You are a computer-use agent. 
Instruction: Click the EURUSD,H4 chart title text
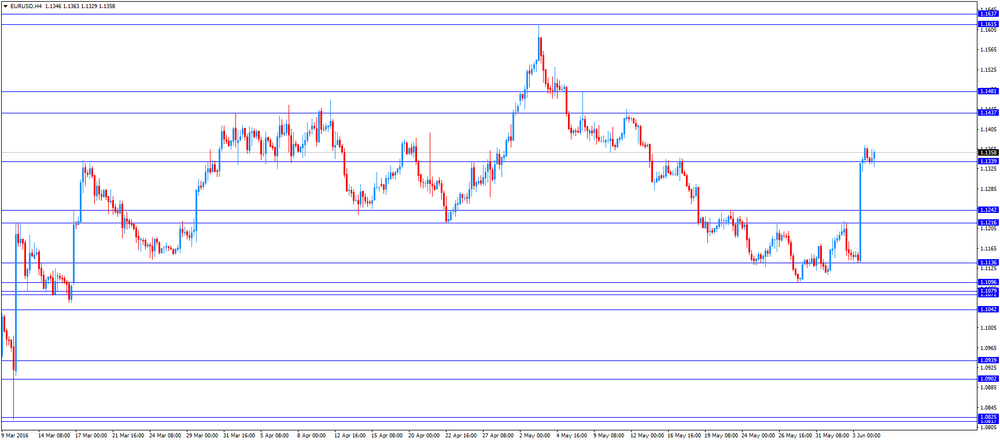point(26,6)
